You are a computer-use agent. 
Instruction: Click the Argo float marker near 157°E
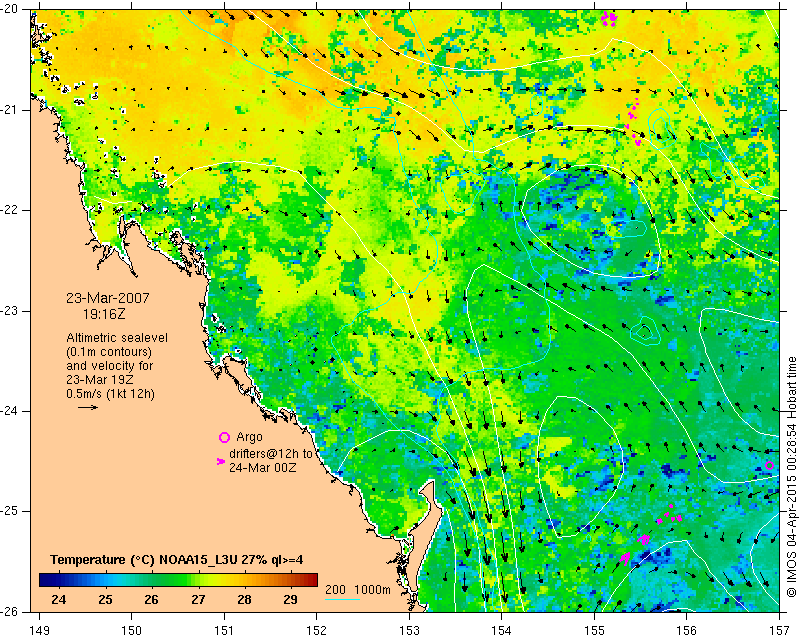click(x=770, y=465)
